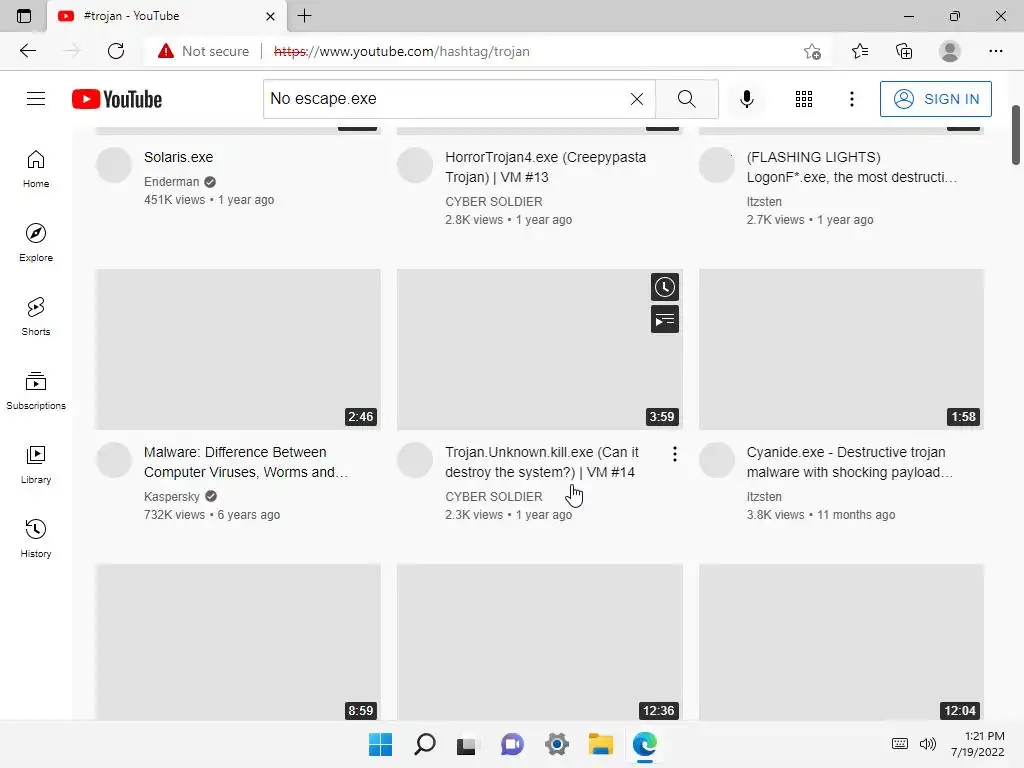The height and width of the screenshot is (768, 1024).
Task: Click the SIGN IN button
Action: pyautogui.click(x=935, y=99)
